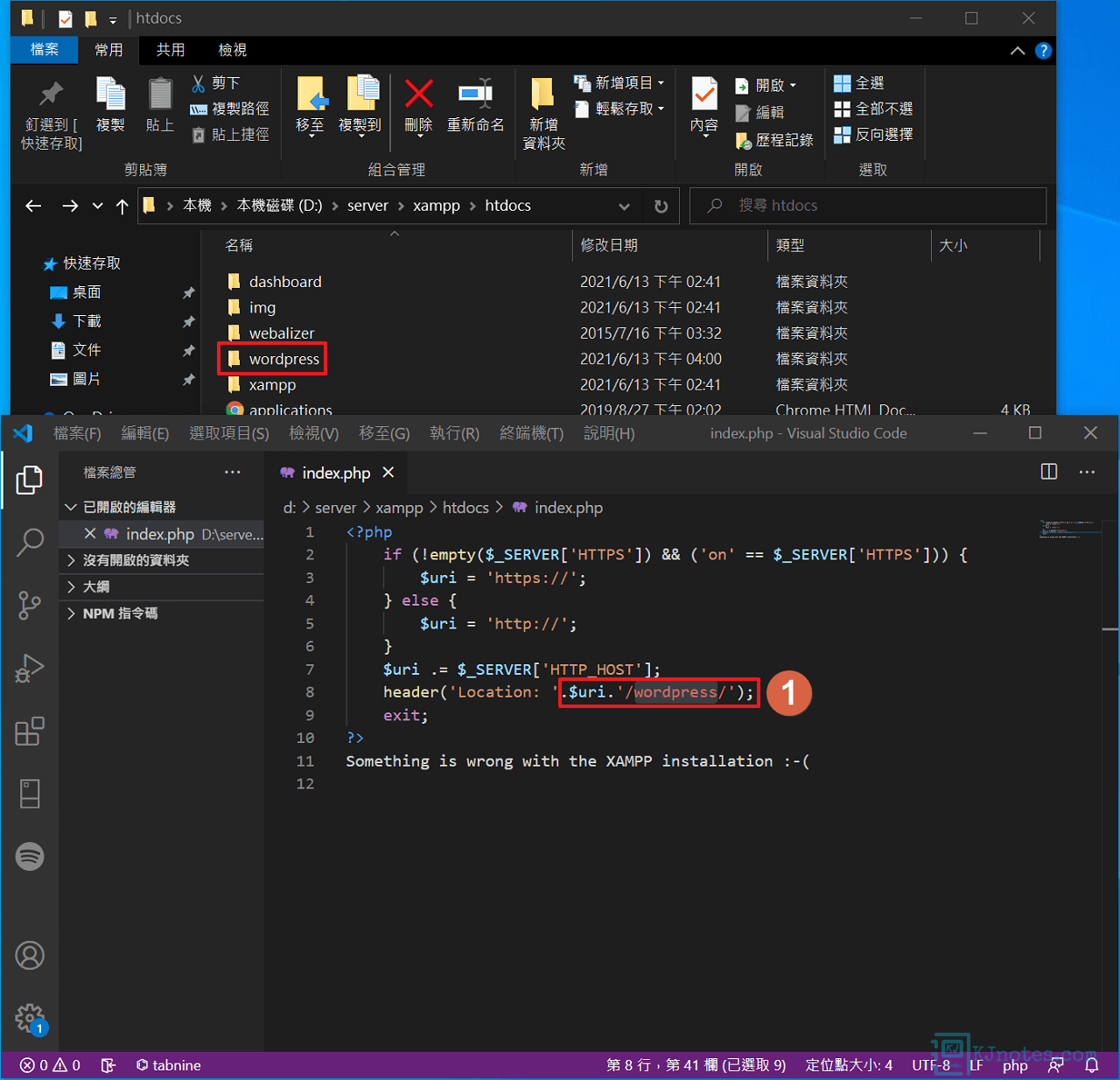Click Cut in the Explorer ribbon
The image size is (1120, 1080).
215,83
